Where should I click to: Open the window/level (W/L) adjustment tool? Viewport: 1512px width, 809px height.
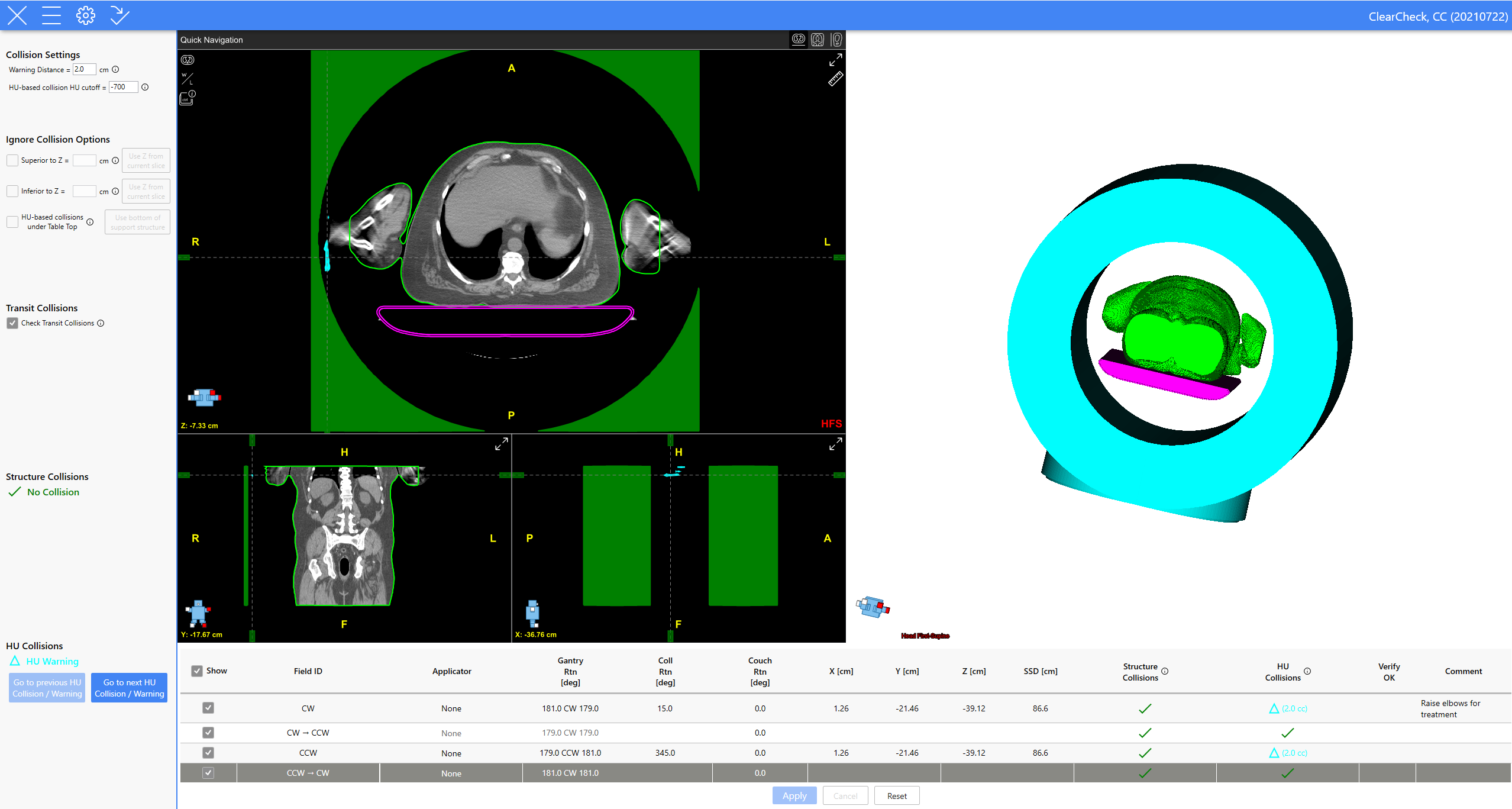[187, 79]
